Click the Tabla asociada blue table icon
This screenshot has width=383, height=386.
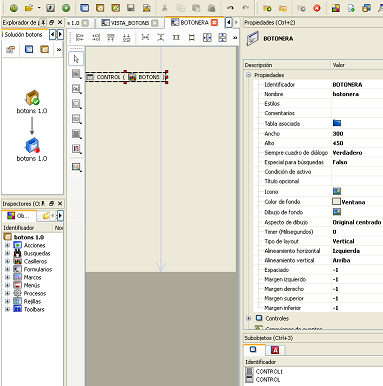337,123
